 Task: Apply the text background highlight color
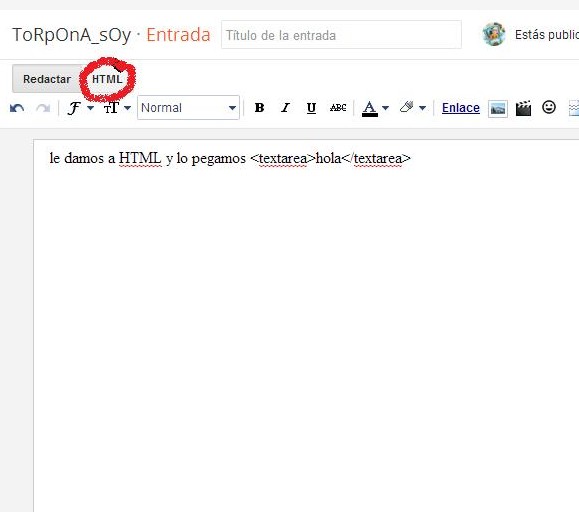click(x=407, y=107)
